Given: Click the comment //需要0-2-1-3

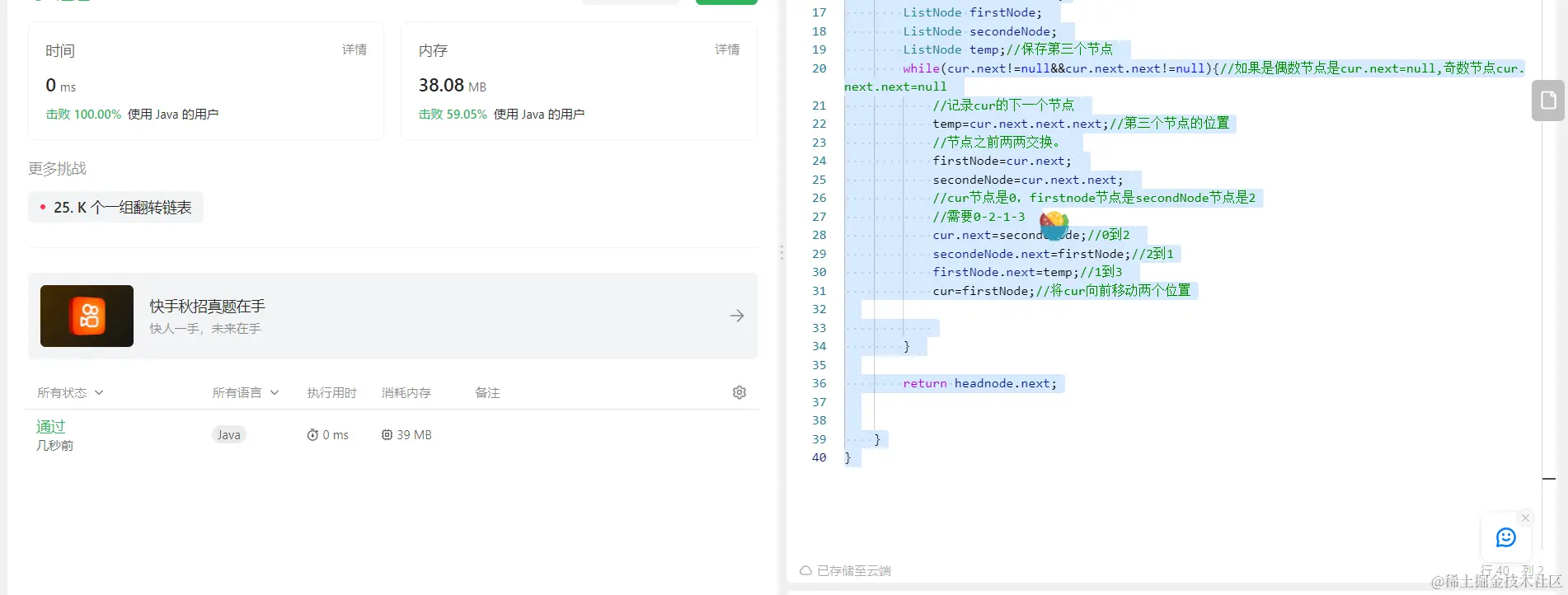Looking at the screenshot, I should click(979, 217).
